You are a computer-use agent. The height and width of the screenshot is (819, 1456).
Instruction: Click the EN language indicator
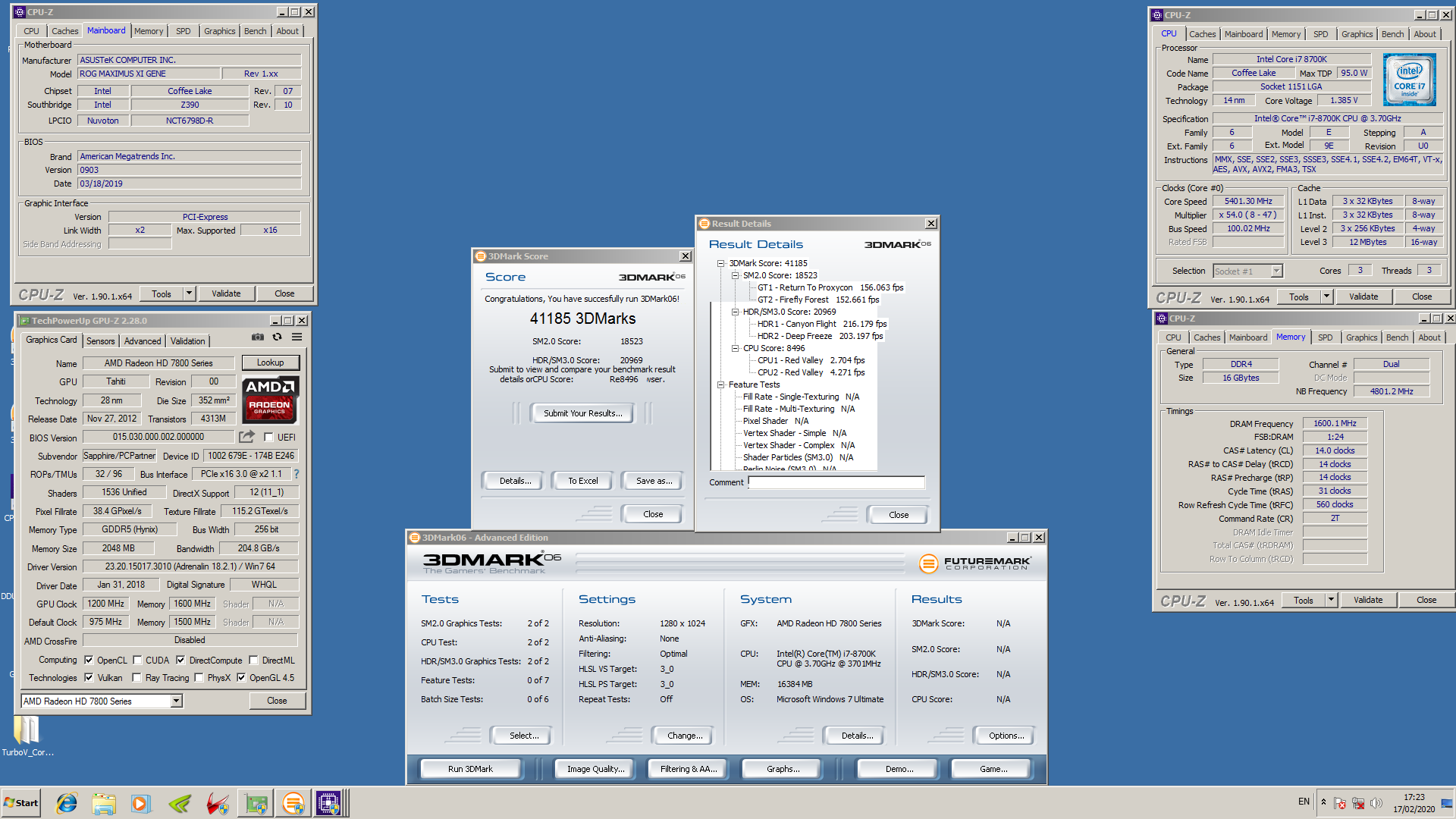click(x=1304, y=802)
